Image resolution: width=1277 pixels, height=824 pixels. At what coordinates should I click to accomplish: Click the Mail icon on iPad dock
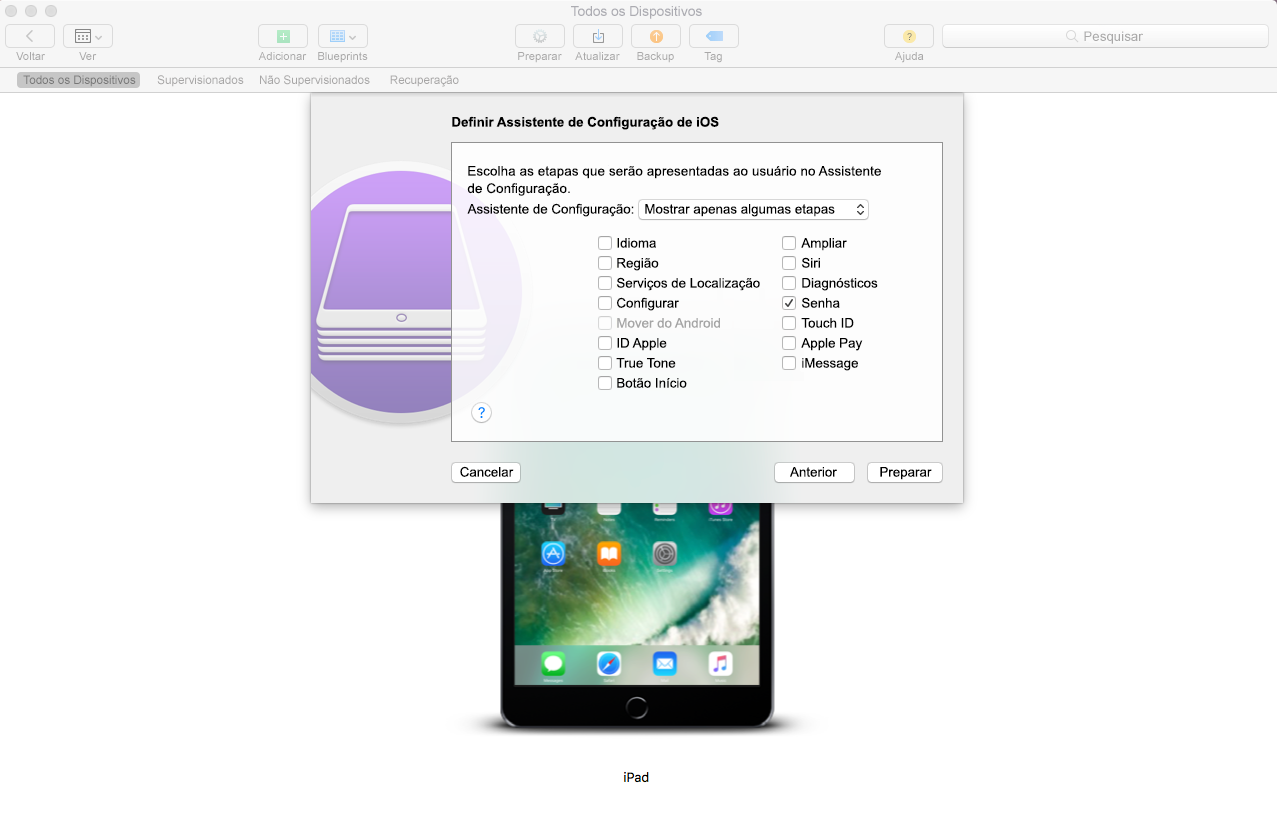click(x=665, y=663)
